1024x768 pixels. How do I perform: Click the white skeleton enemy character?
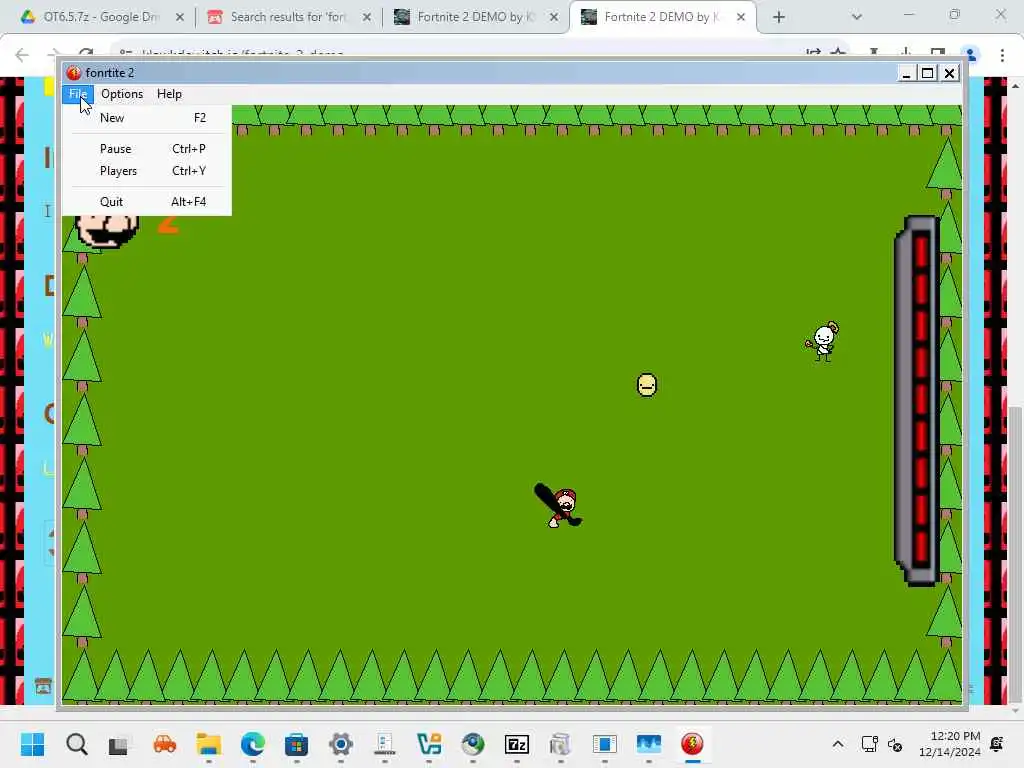pyautogui.click(x=823, y=342)
